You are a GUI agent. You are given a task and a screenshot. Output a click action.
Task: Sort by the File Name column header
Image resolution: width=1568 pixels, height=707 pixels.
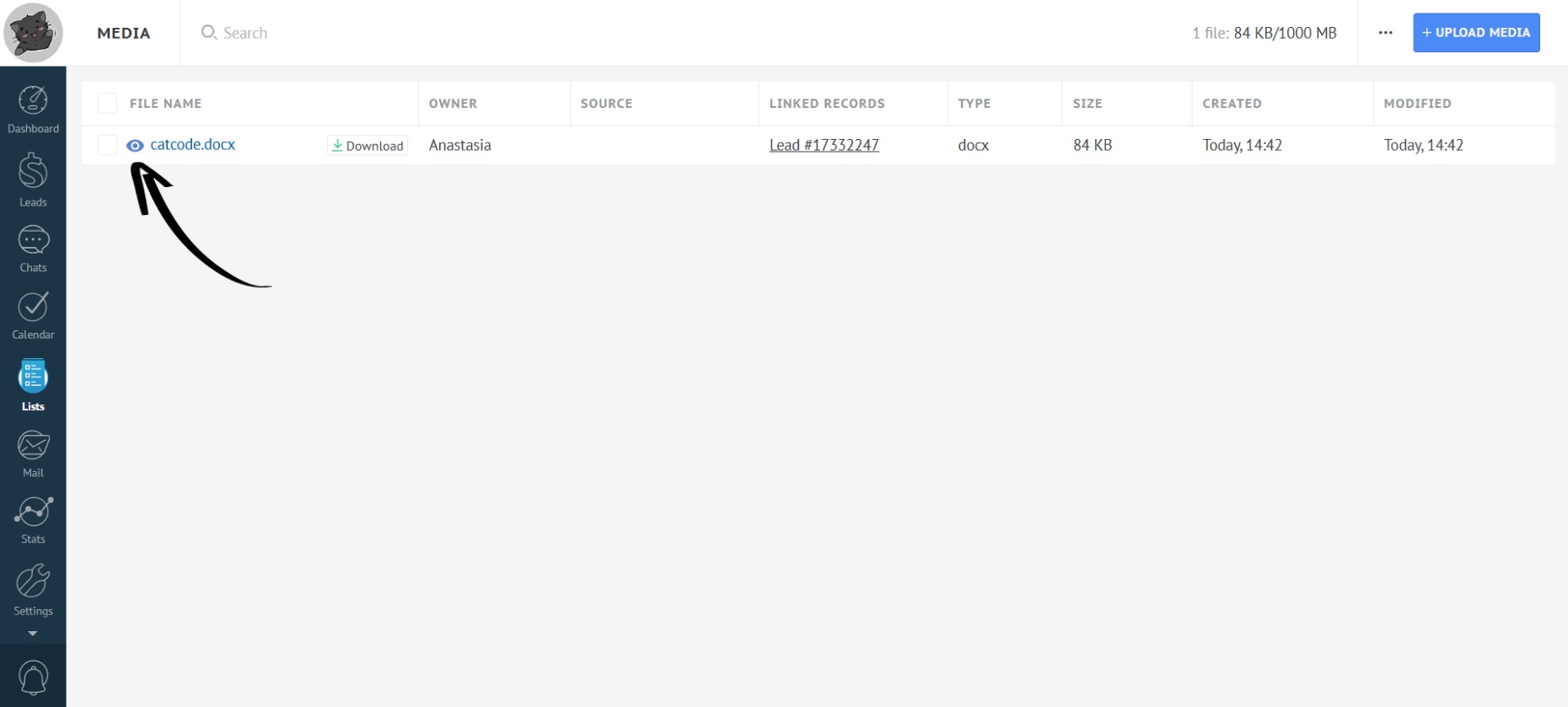(x=165, y=104)
